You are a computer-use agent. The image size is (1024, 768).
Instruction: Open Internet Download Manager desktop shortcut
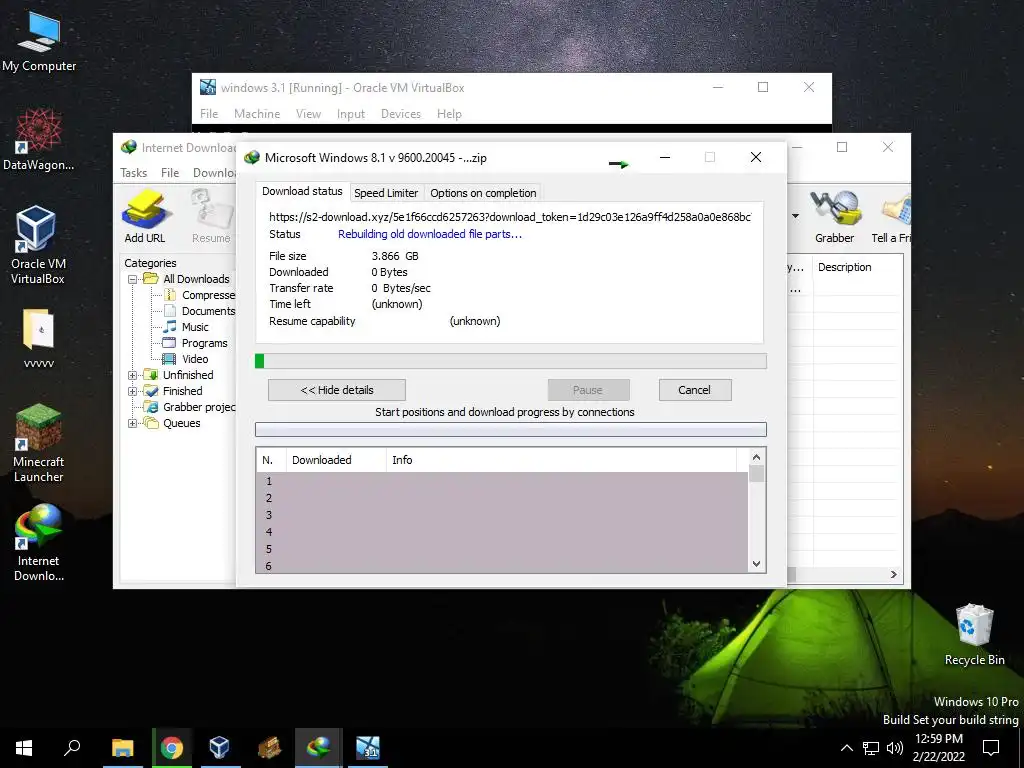[x=39, y=542]
